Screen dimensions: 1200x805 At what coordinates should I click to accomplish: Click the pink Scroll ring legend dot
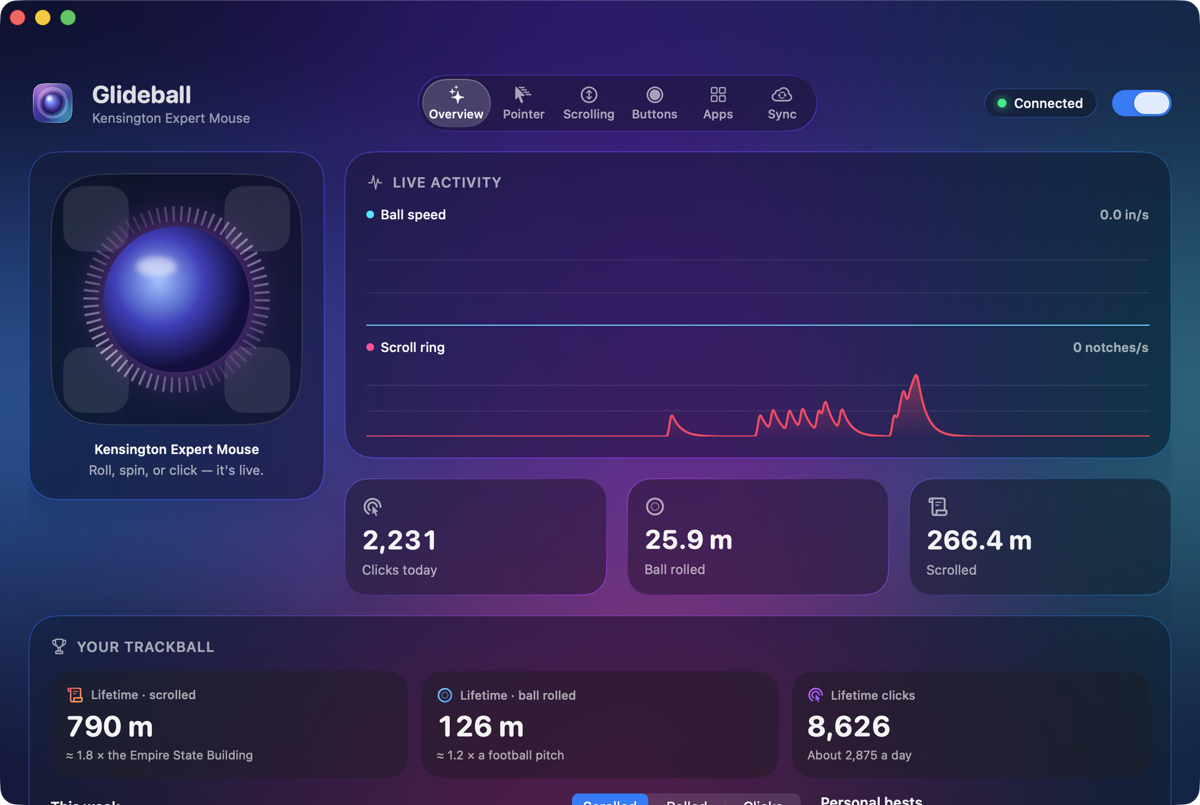pyautogui.click(x=370, y=348)
